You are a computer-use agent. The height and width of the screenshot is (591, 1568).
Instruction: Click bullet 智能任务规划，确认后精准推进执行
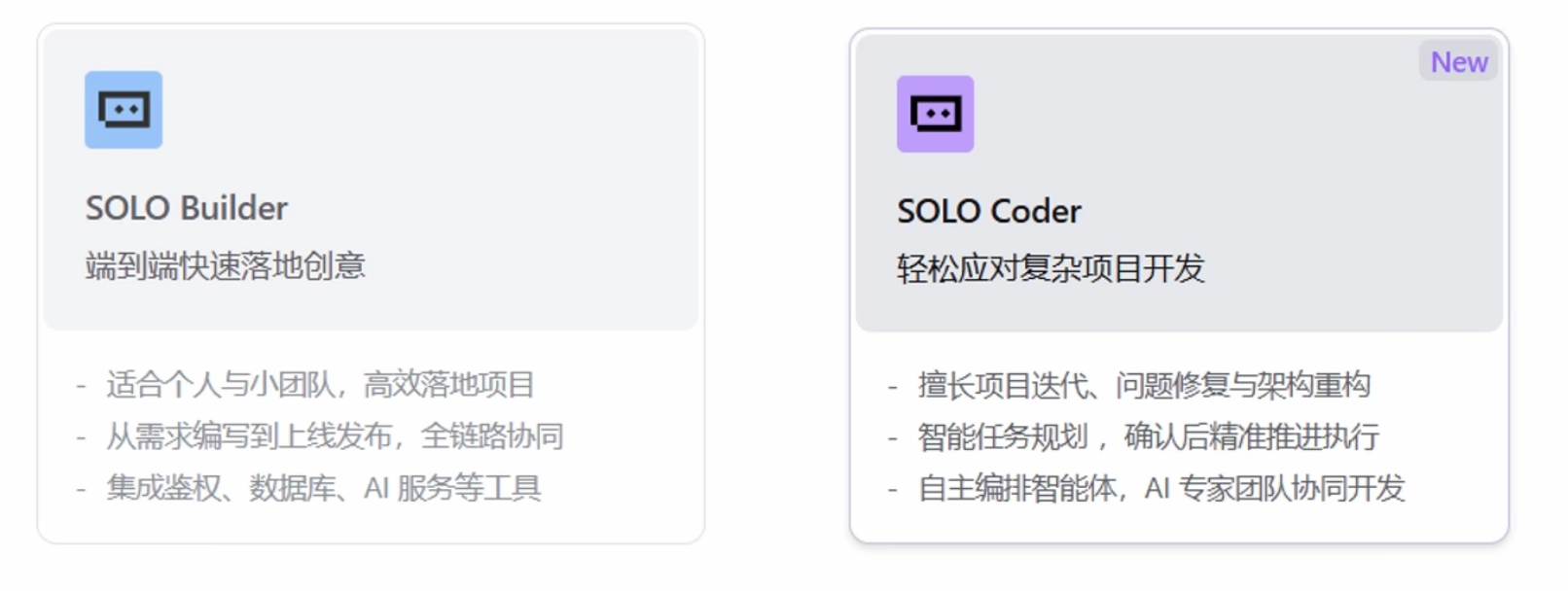click(x=1148, y=438)
